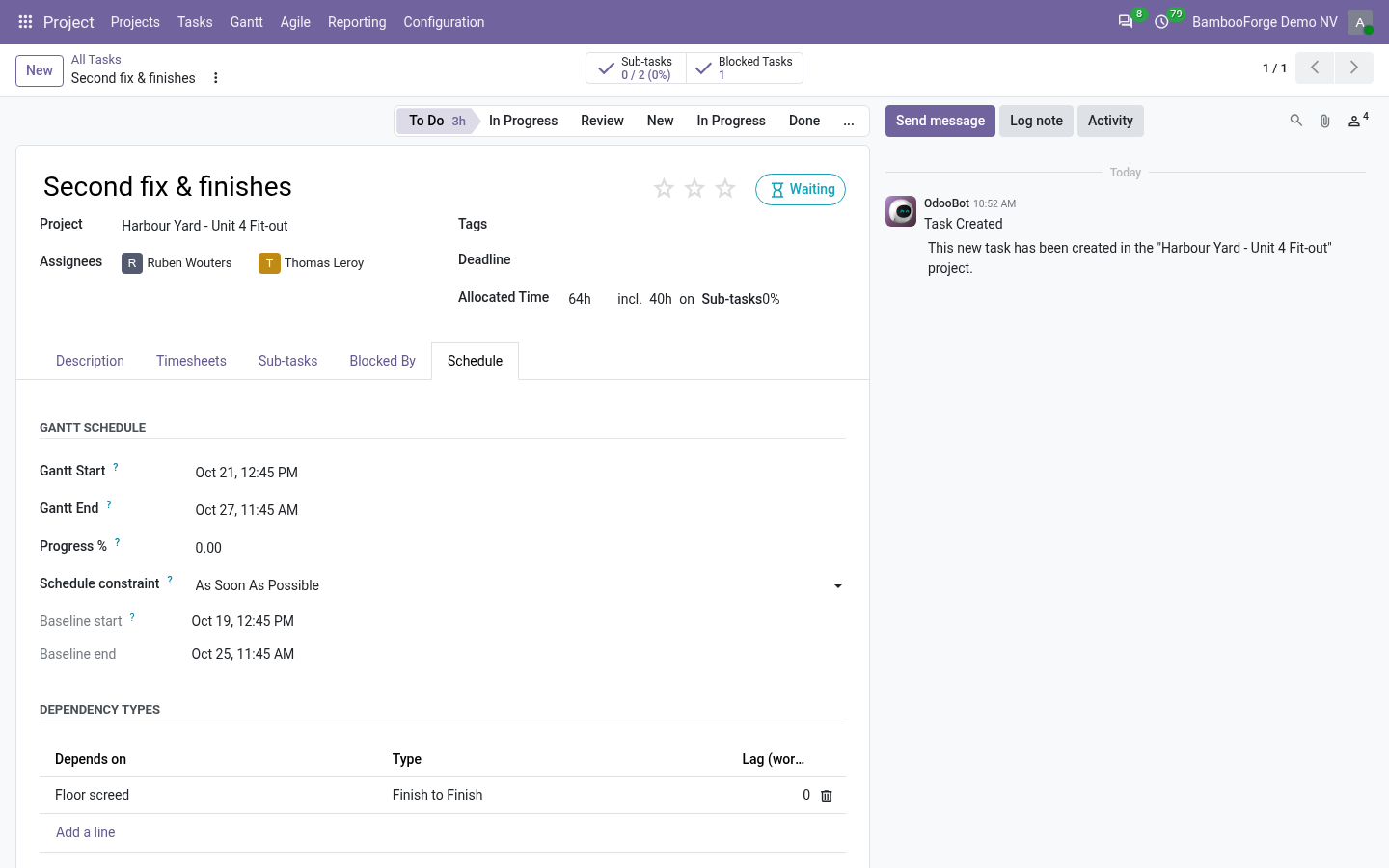Click the New button
Image resolution: width=1389 pixels, height=868 pixels.
(x=40, y=70)
